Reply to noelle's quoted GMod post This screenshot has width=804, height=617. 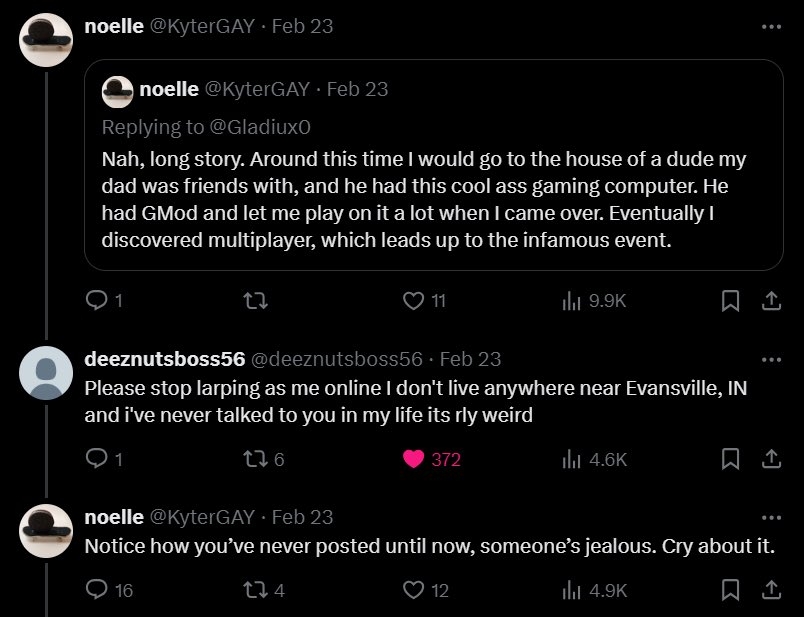coord(97,300)
